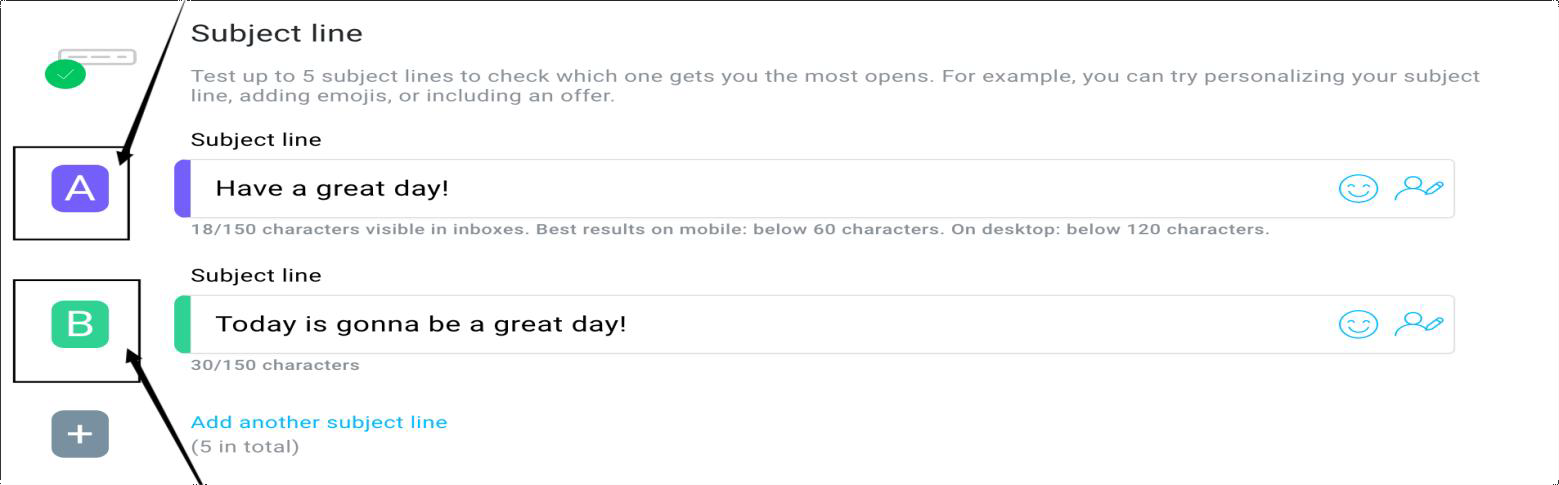Click the gray plus icon
The height and width of the screenshot is (485, 1559).
click(80, 434)
